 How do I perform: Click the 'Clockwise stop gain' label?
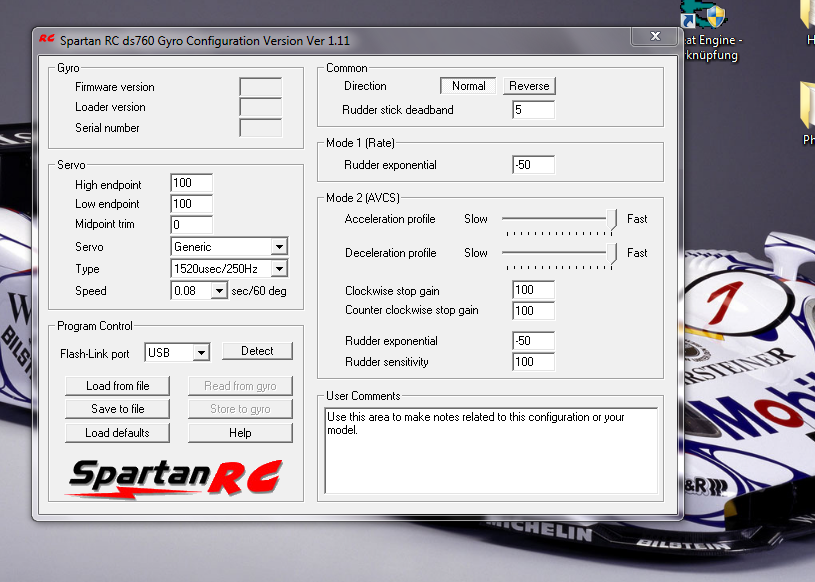[x=392, y=291]
